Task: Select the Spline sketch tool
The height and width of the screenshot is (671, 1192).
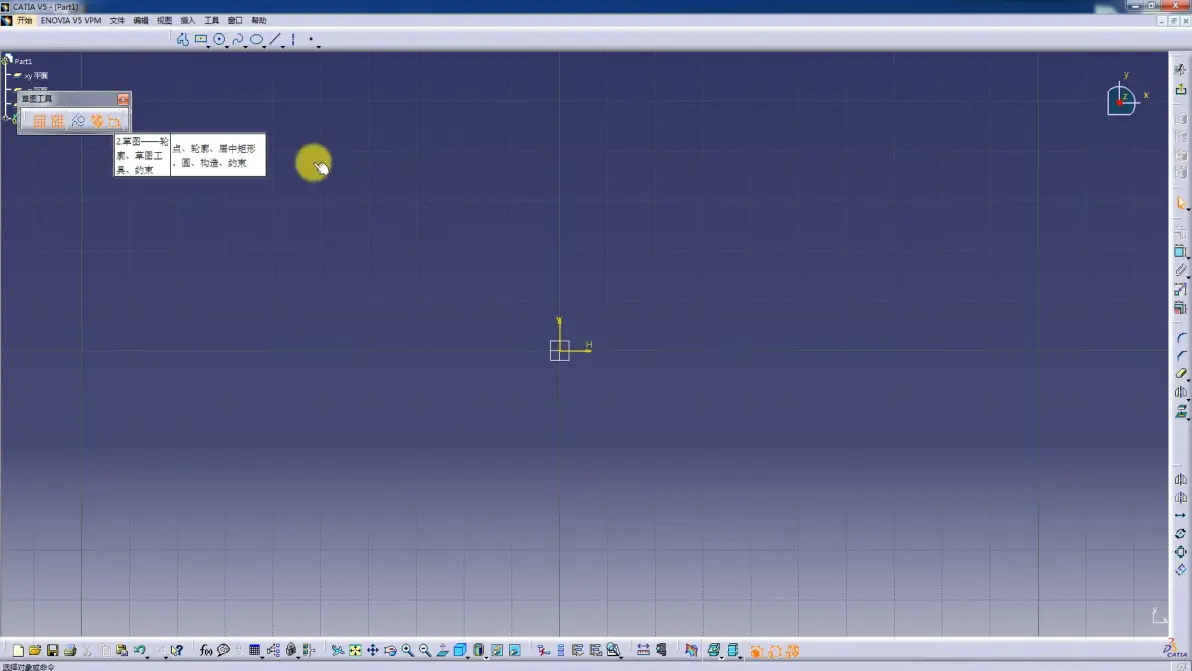Action: [x=238, y=39]
